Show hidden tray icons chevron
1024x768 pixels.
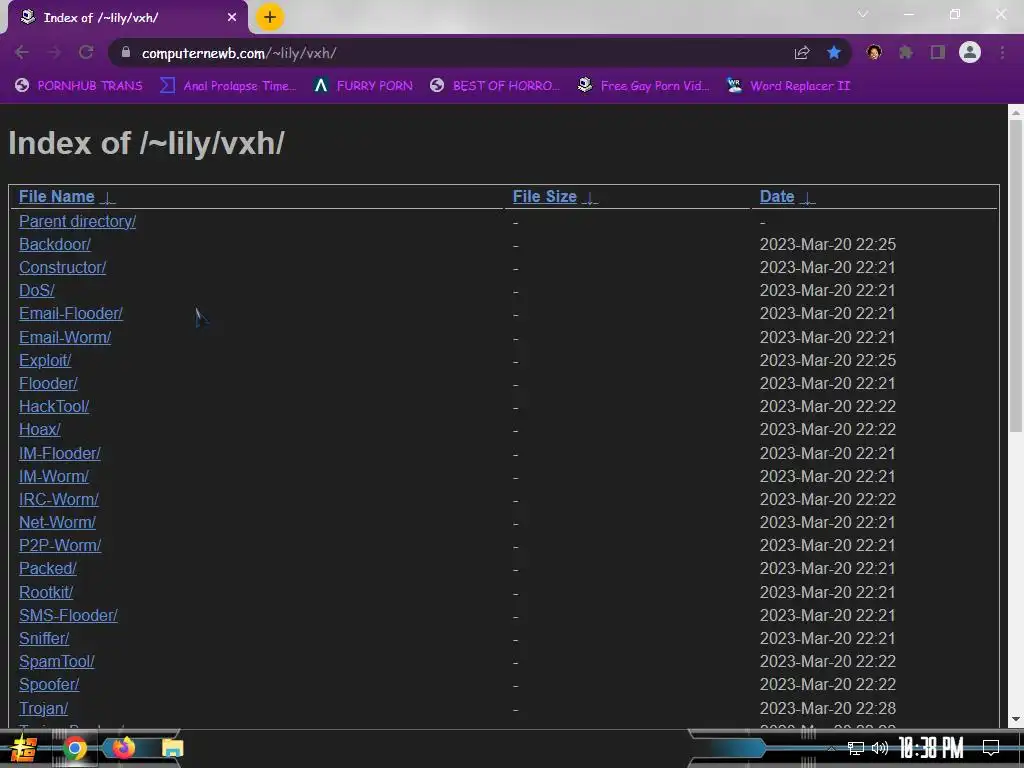click(x=831, y=748)
